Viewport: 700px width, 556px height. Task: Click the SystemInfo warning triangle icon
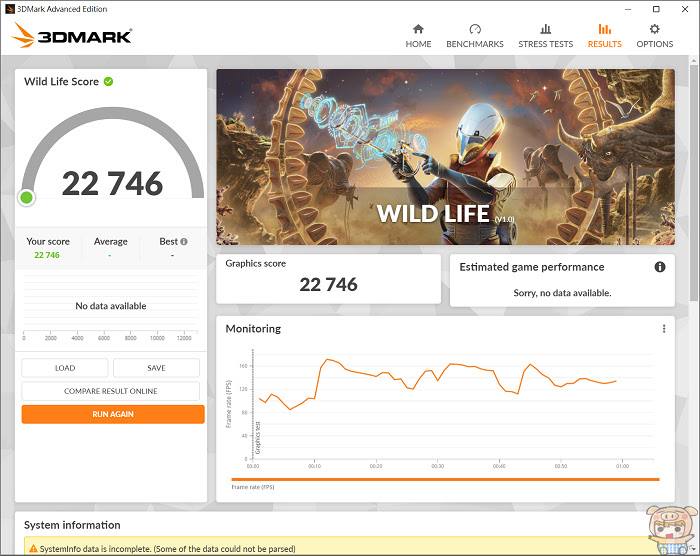33,548
